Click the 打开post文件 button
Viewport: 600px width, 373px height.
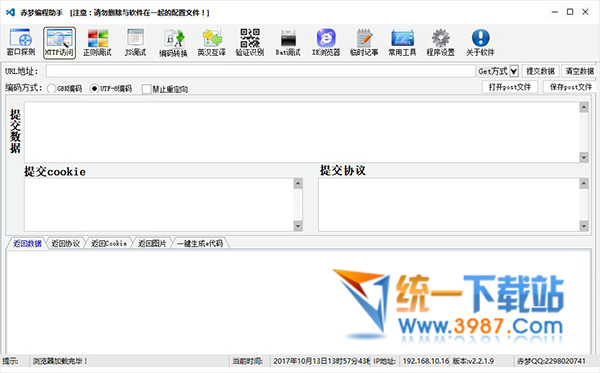pos(510,87)
